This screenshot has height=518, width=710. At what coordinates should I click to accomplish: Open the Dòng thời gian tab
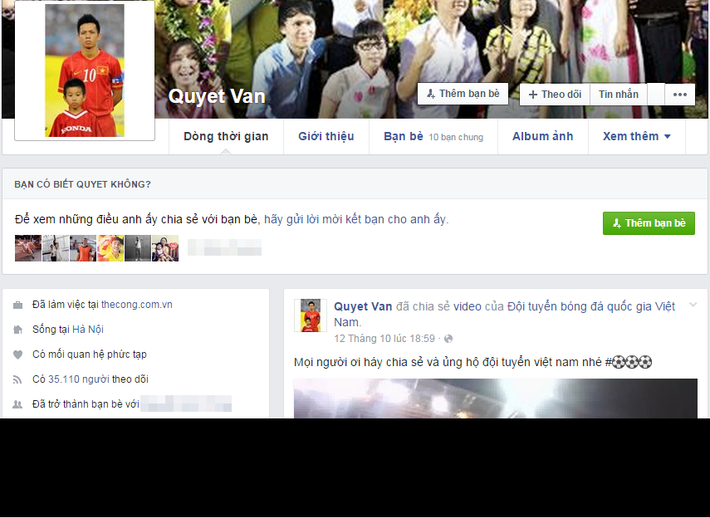pyautogui.click(x=226, y=137)
